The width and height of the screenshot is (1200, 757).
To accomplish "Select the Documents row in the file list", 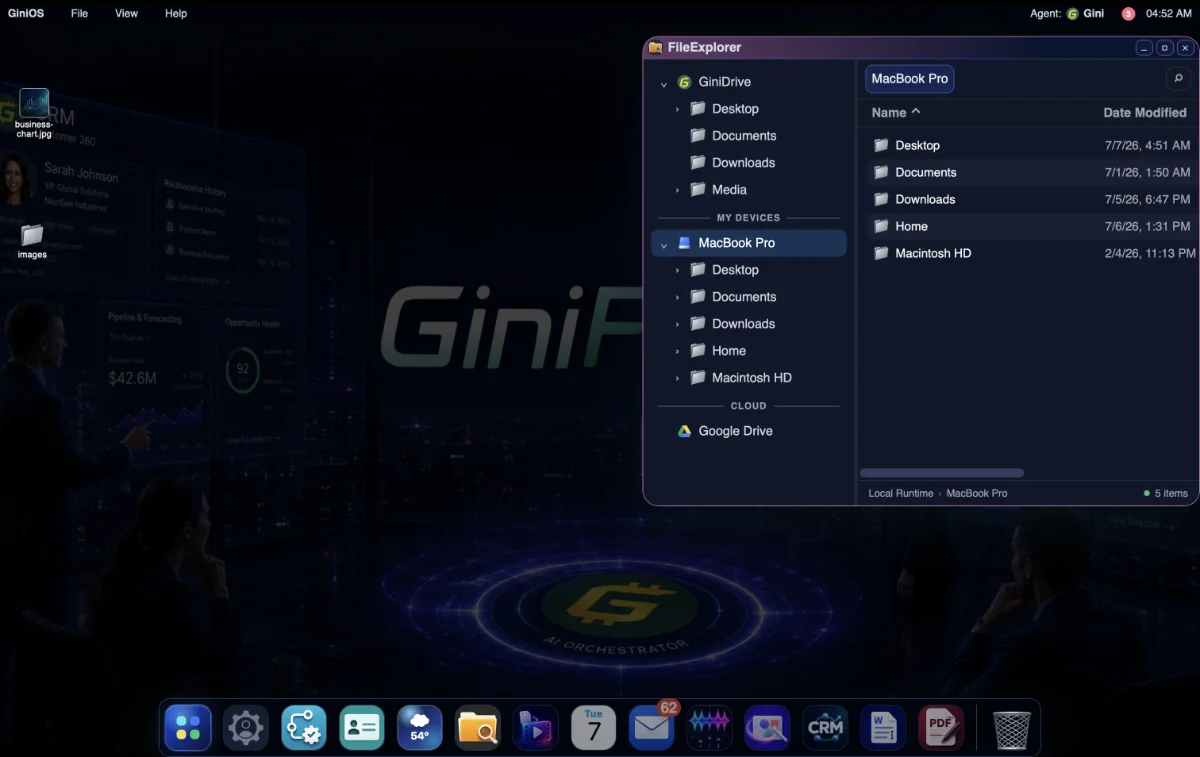I will coord(1032,172).
